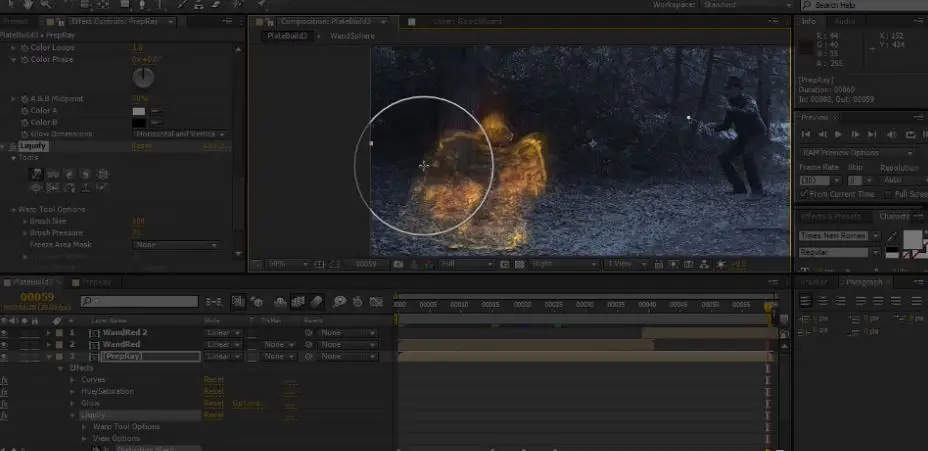Toggle the Color Phase stopwatch
The image size is (928, 451).
25,60
